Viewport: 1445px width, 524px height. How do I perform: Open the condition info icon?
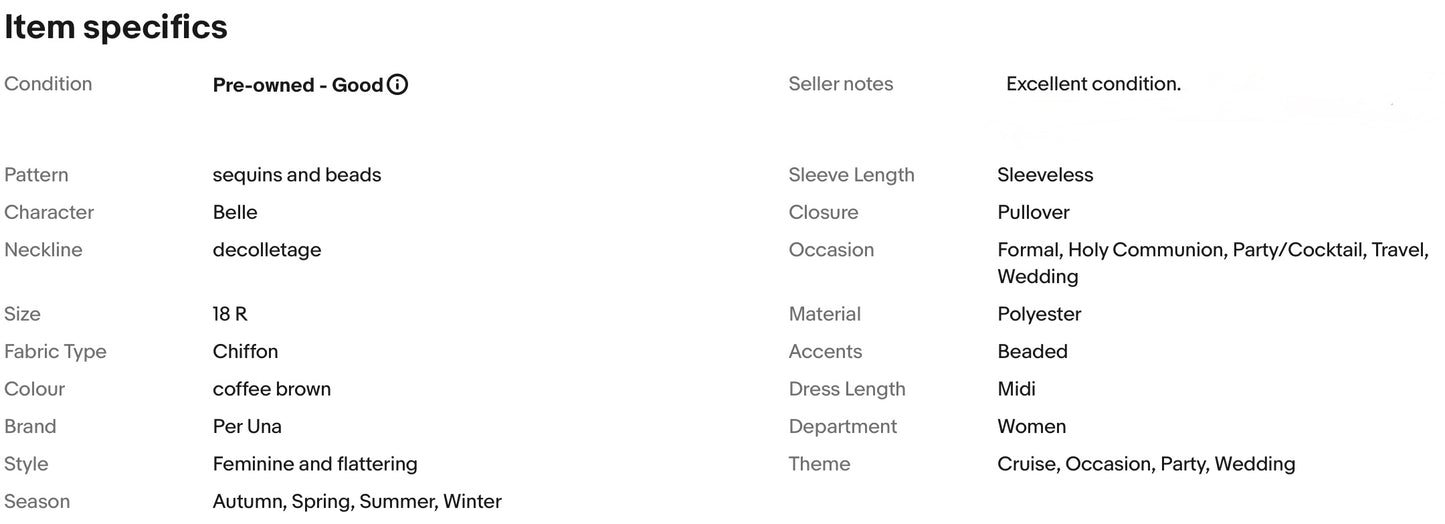pyautogui.click(x=397, y=85)
